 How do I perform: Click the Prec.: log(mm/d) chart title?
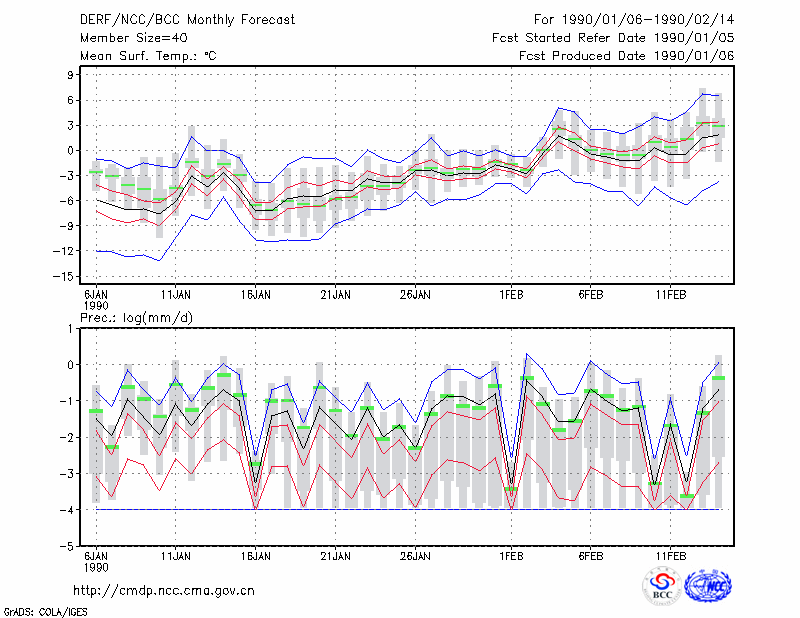click(136, 318)
